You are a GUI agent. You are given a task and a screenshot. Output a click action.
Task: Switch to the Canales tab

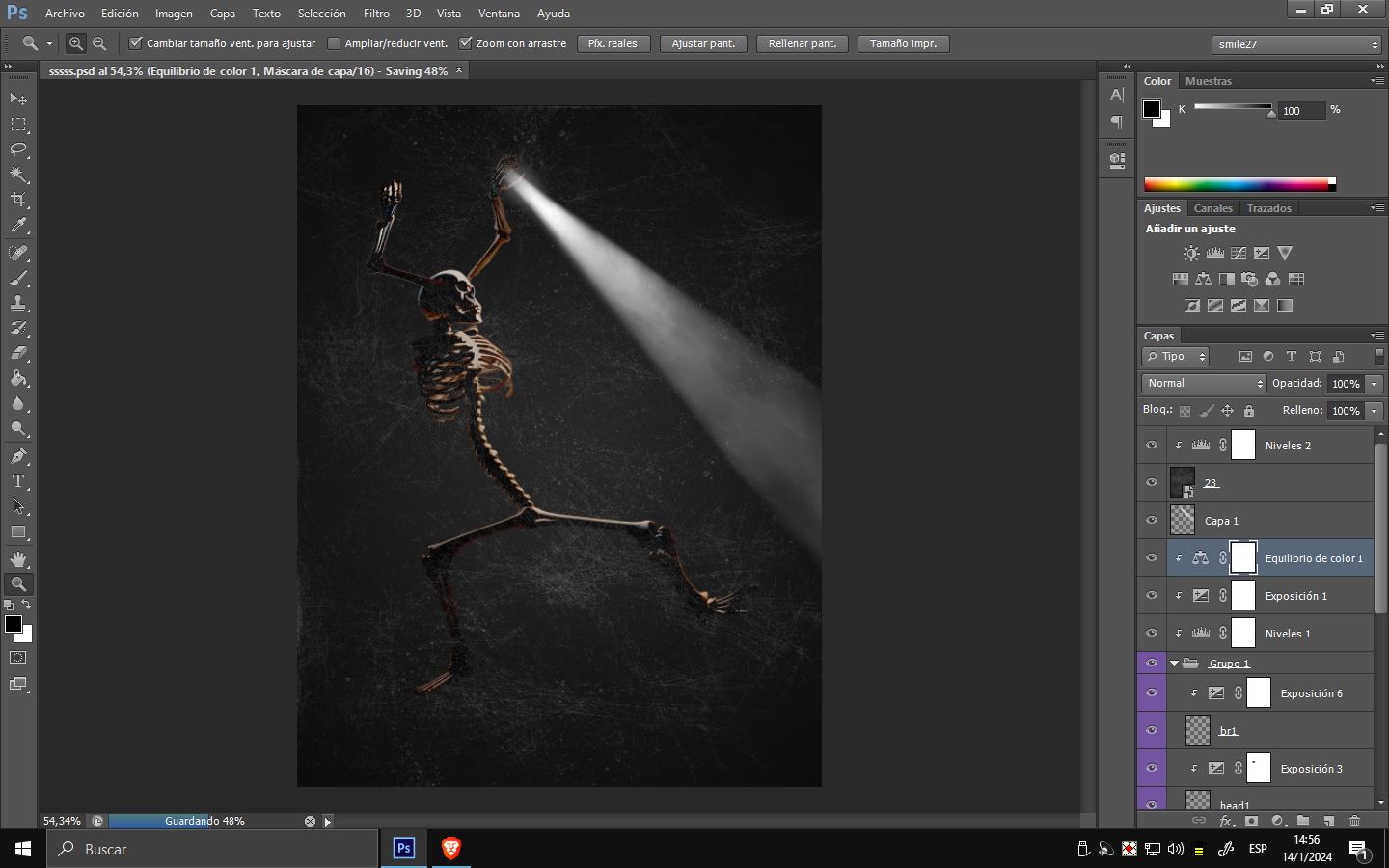click(x=1212, y=208)
